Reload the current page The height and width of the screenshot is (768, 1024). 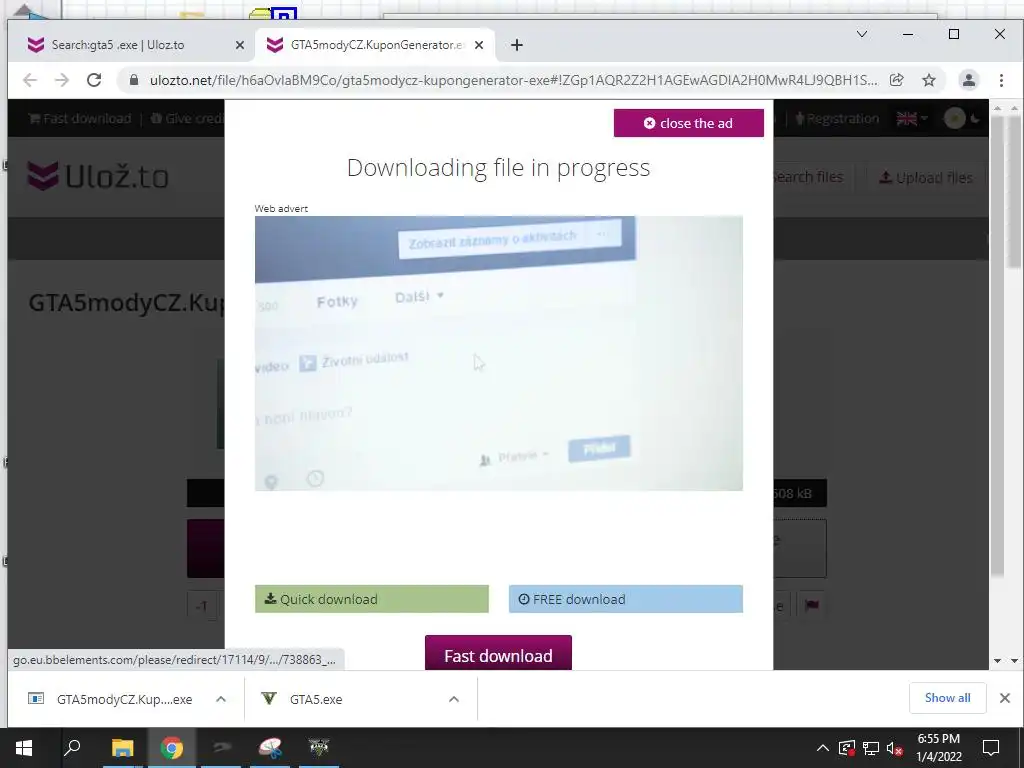point(94,80)
